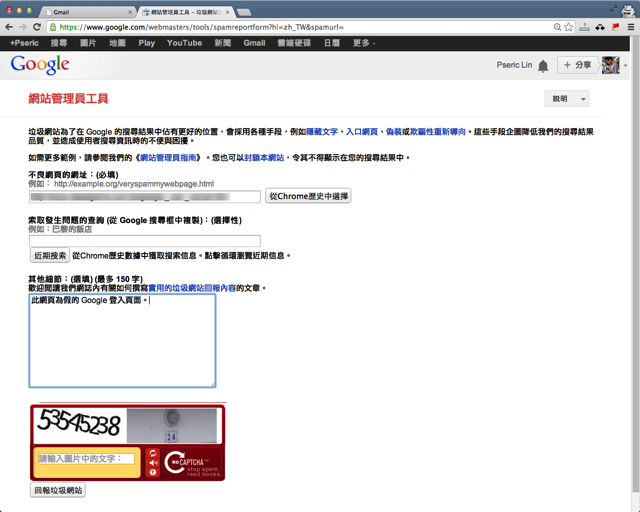
Task: Close the Gmail tab
Action: (130, 12)
